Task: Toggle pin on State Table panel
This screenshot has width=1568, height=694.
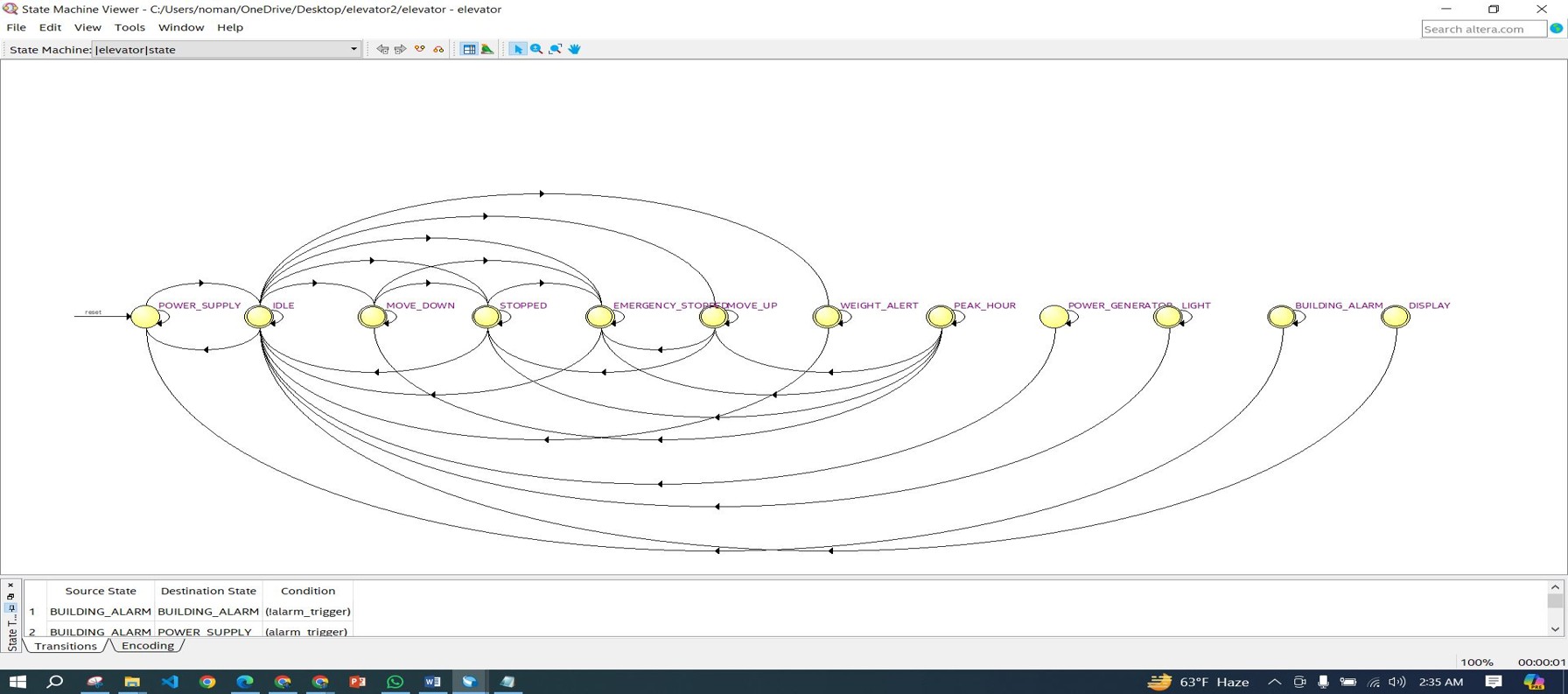Action: click(10, 607)
